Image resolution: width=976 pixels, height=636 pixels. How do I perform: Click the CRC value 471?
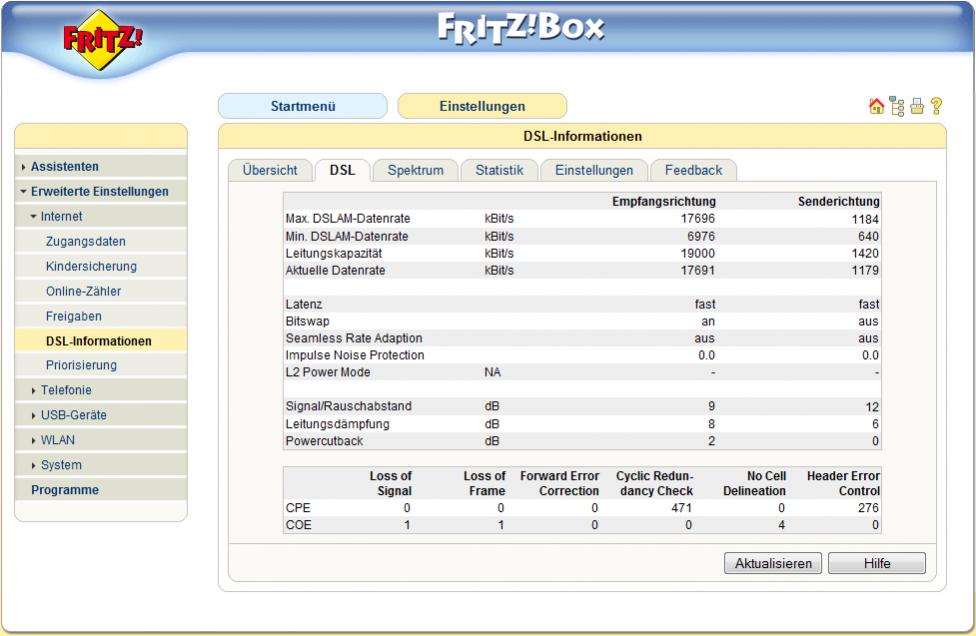pos(682,508)
